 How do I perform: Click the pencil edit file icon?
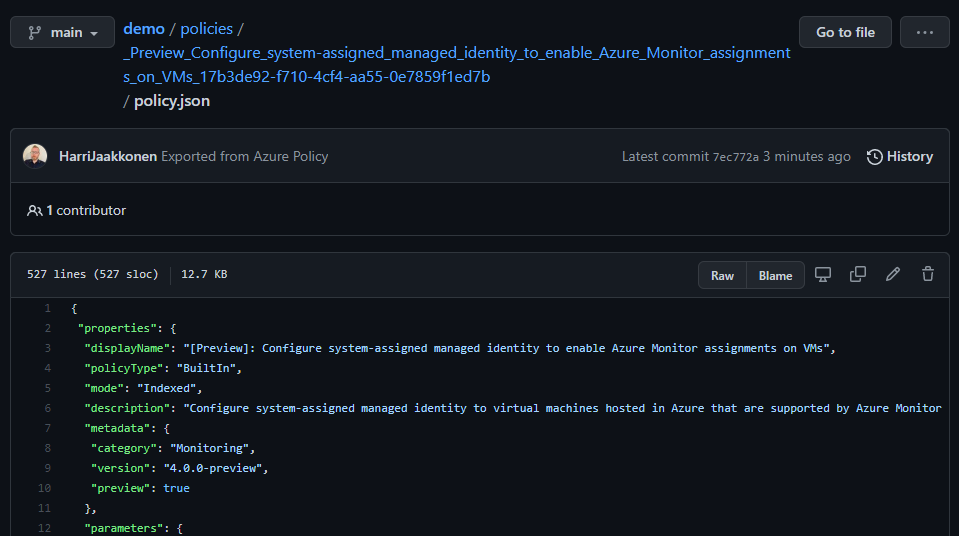click(x=893, y=275)
